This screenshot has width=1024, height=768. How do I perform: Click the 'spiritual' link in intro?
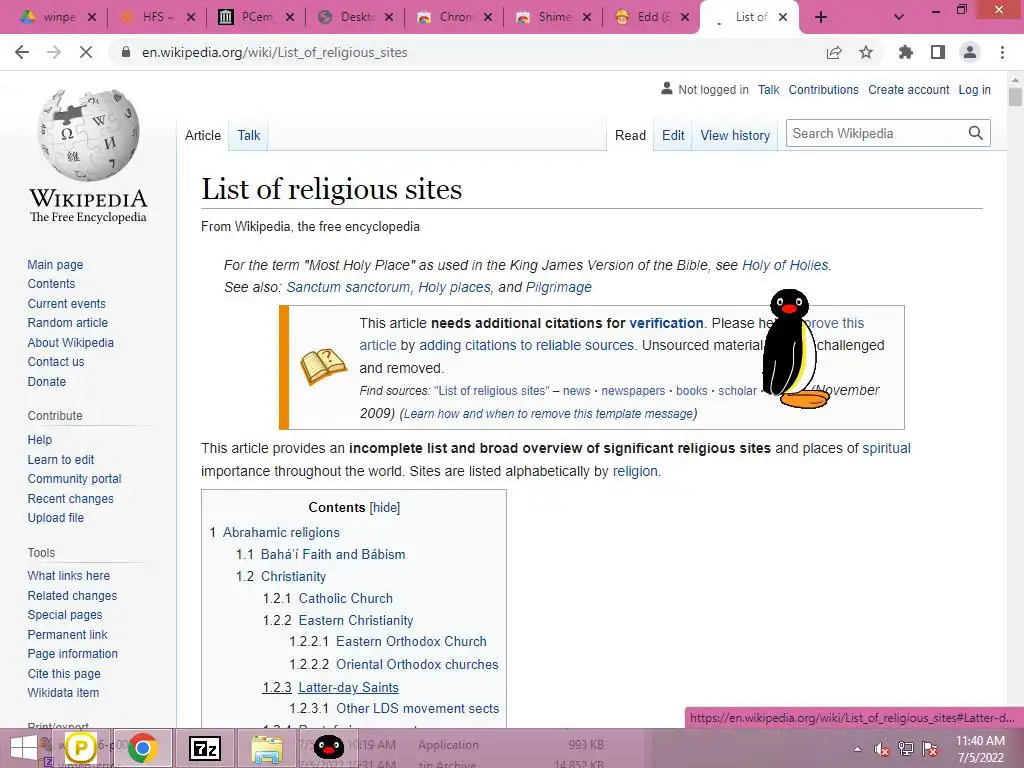[x=886, y=448]
